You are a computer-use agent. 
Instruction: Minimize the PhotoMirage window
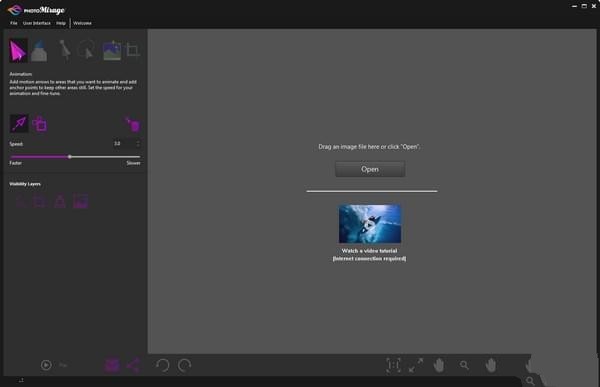tap(574, 6)
